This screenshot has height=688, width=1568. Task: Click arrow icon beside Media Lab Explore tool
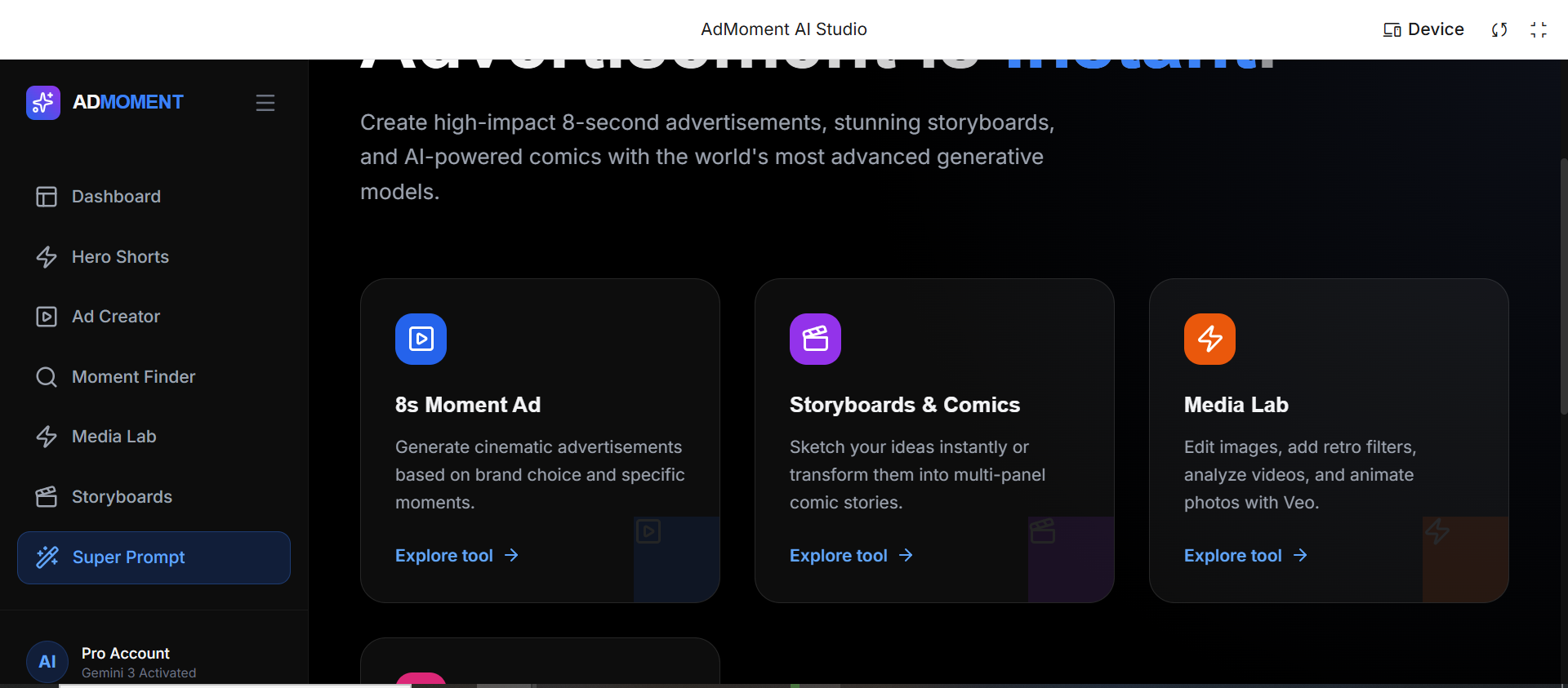pos(1300,556)
